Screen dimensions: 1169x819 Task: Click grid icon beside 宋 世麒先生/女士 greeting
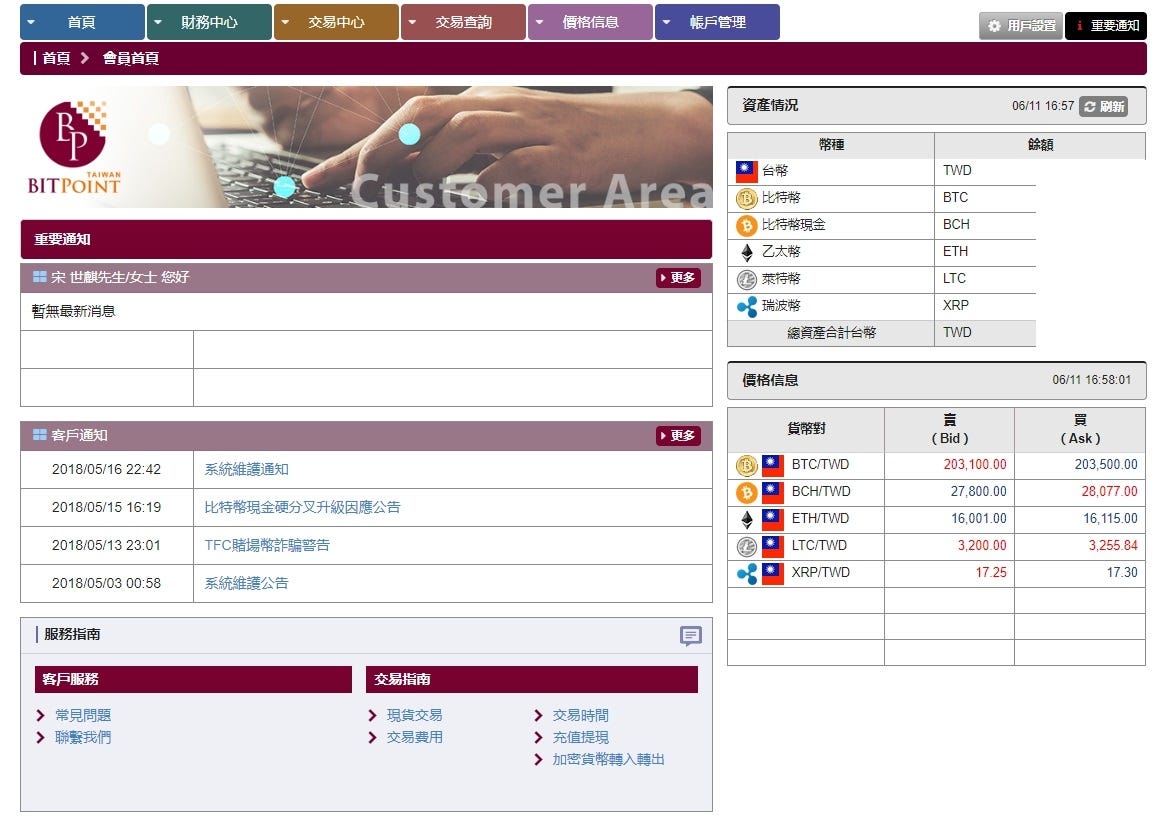pyautogui.click(x=40, y=276)
